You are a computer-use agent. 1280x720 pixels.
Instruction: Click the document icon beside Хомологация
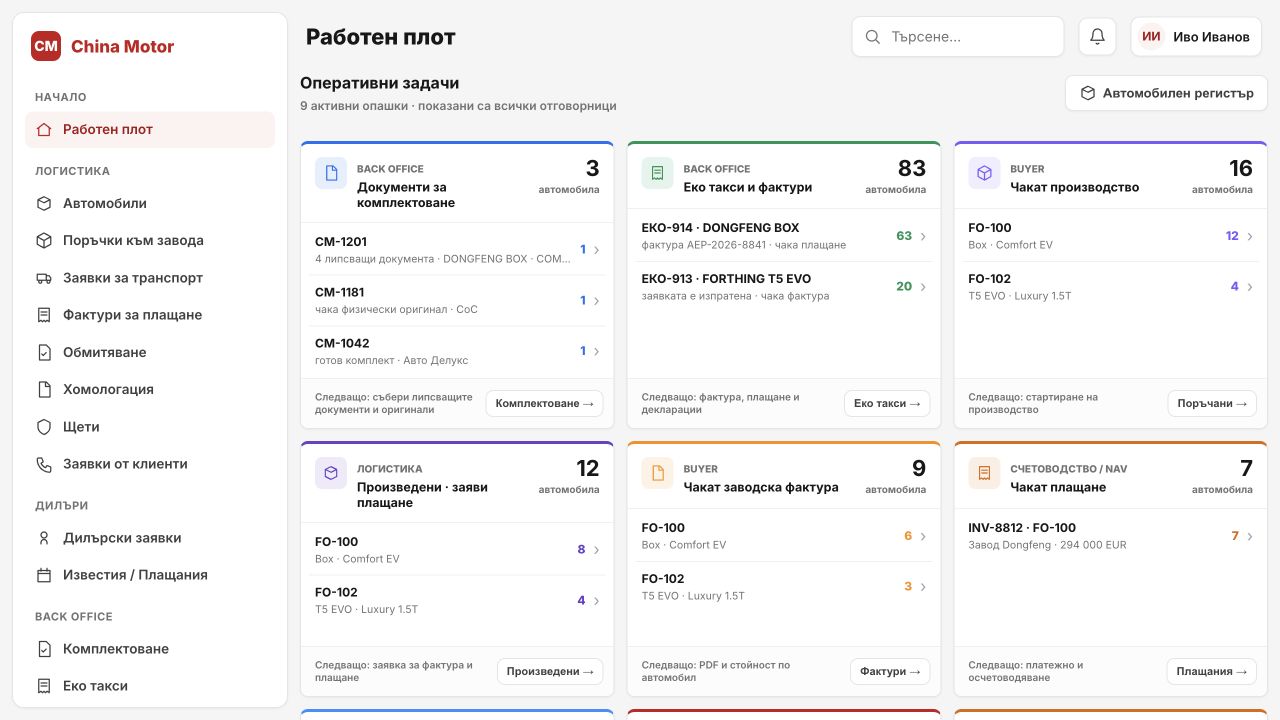coord(44,389)
